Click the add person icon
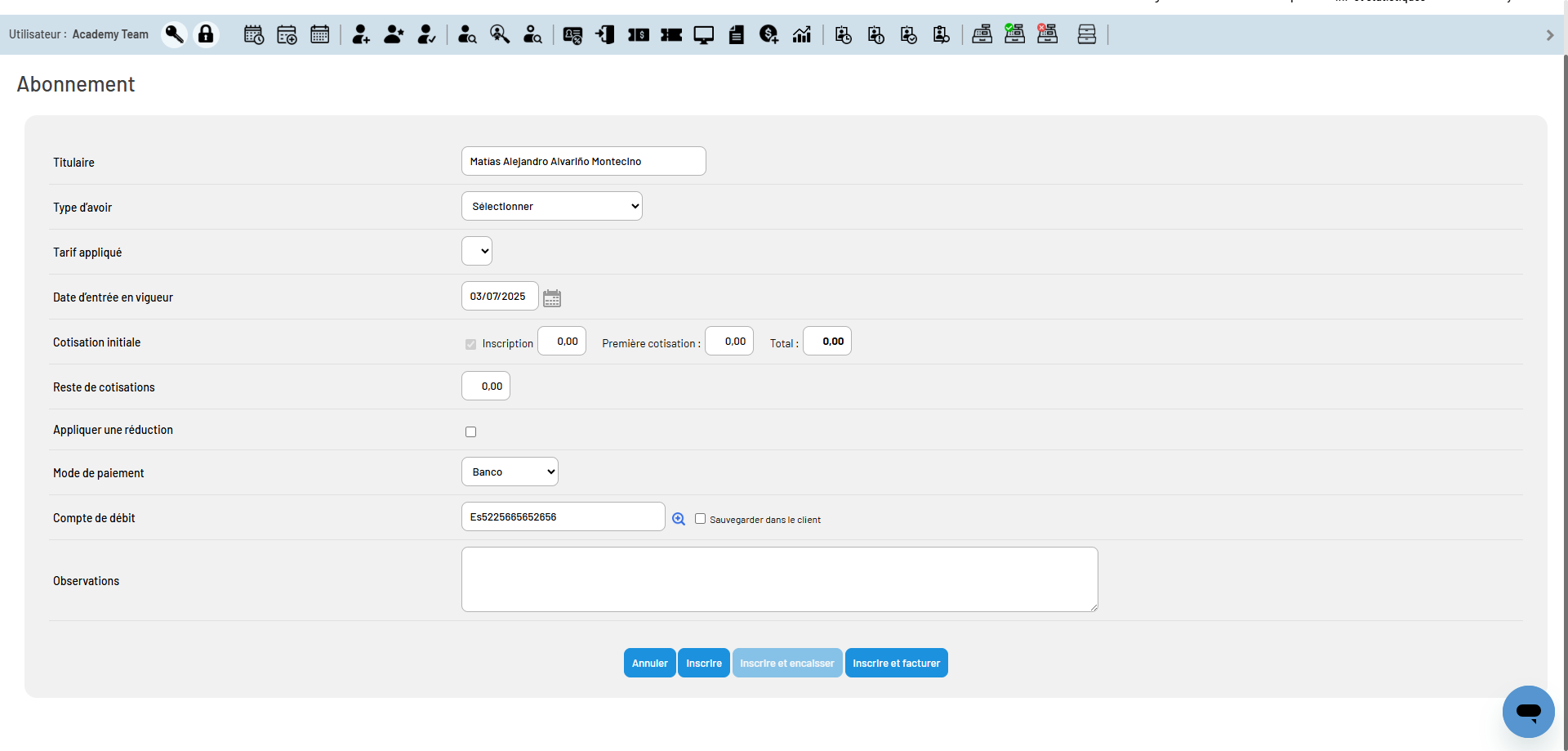Screen dimensions: 1568x751 361,34
